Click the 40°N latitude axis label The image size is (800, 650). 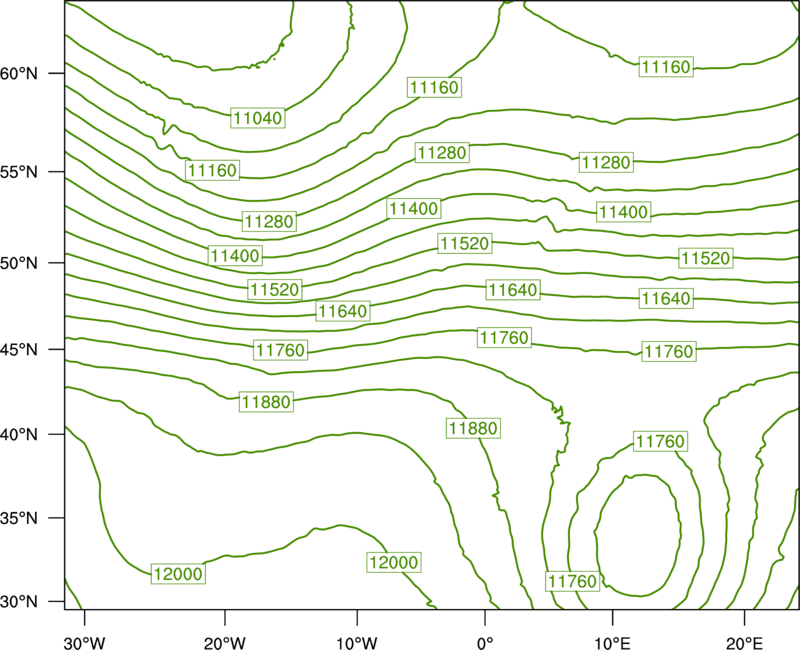19,435
